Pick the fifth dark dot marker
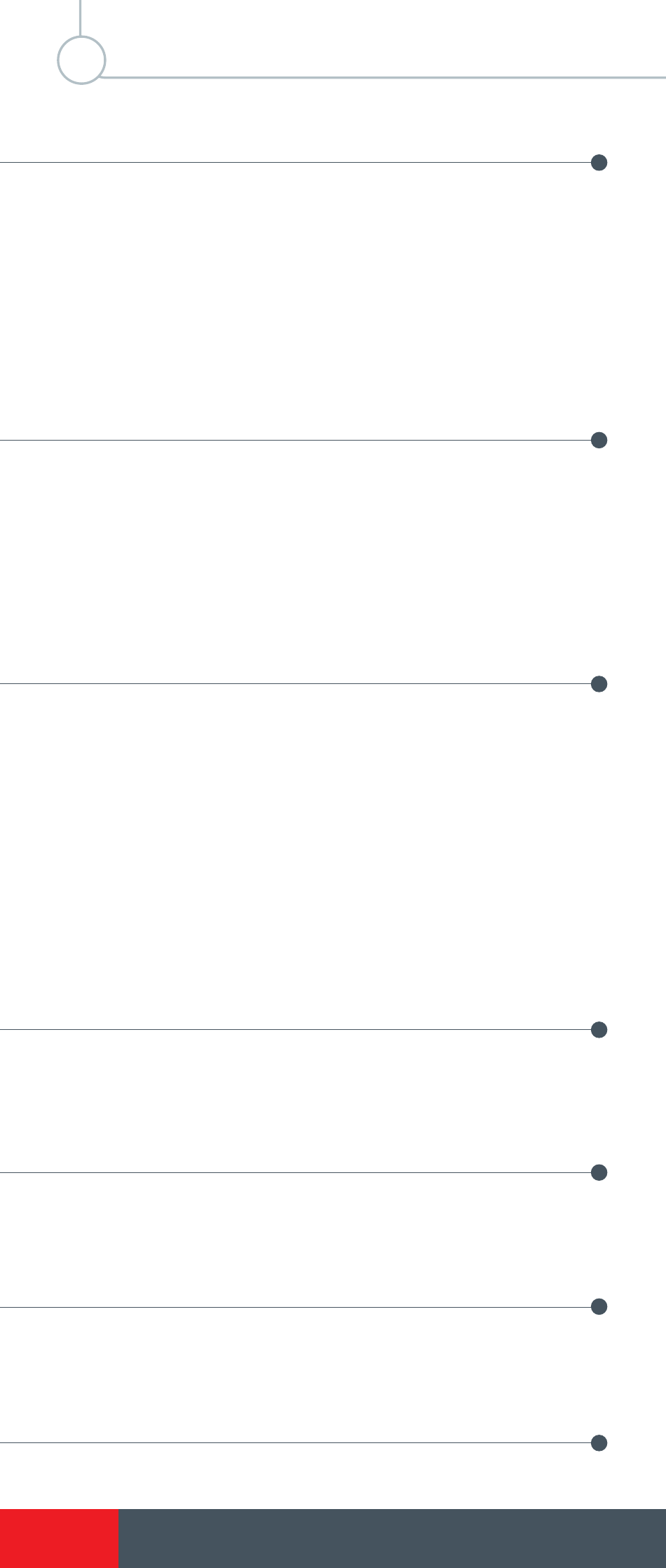The width and height of the screenshot is (666, 1568). pyautogui.click(x=599, y=1172)
